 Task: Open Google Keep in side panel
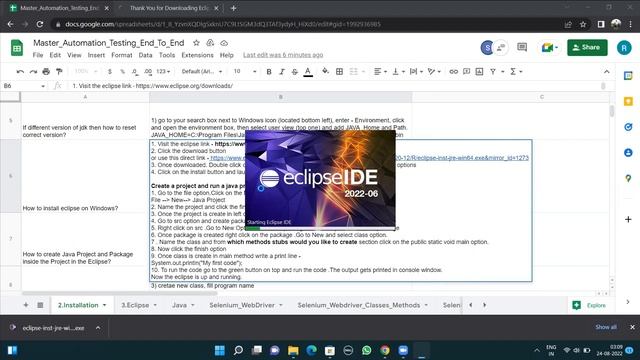pos(628,101)
